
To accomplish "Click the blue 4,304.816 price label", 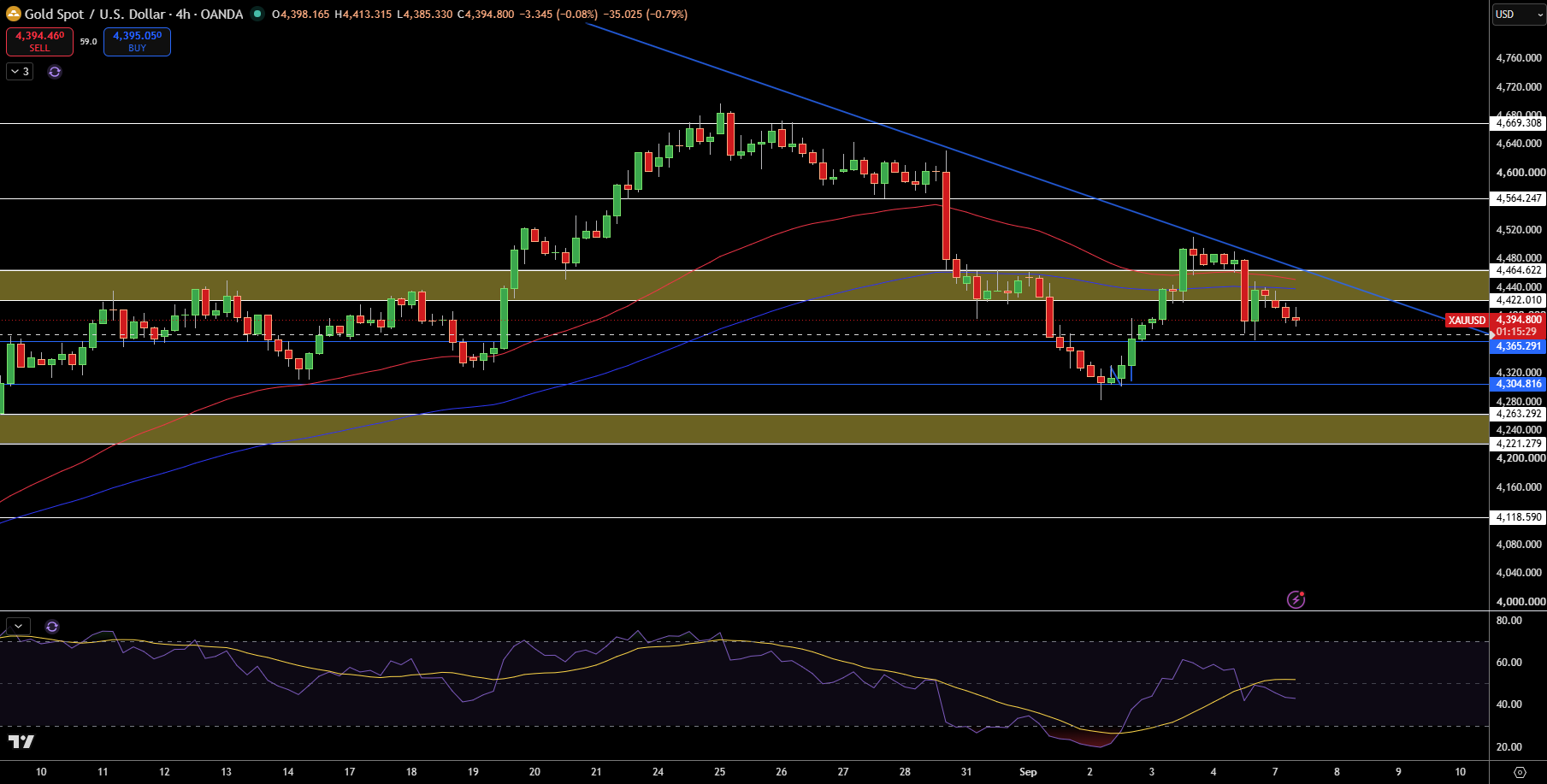I will (1519, 384).
